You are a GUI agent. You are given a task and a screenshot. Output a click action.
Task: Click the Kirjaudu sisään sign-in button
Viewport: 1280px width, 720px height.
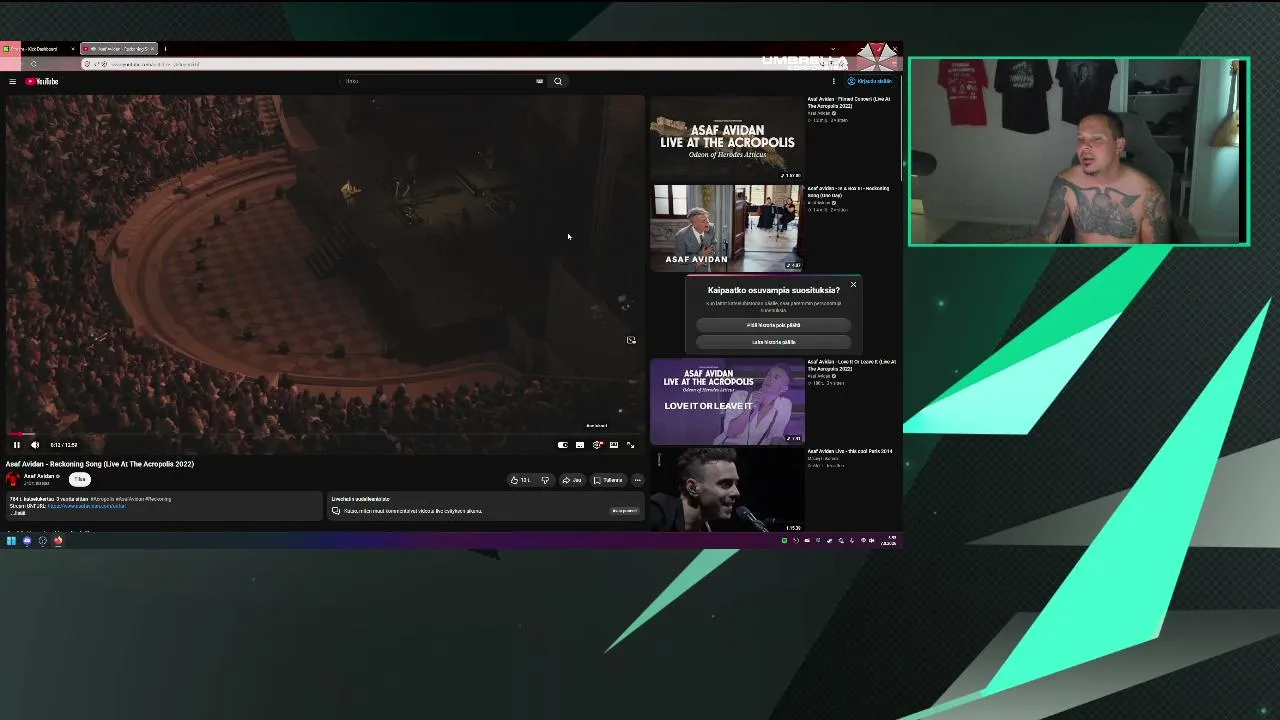(x=870, y=81)
